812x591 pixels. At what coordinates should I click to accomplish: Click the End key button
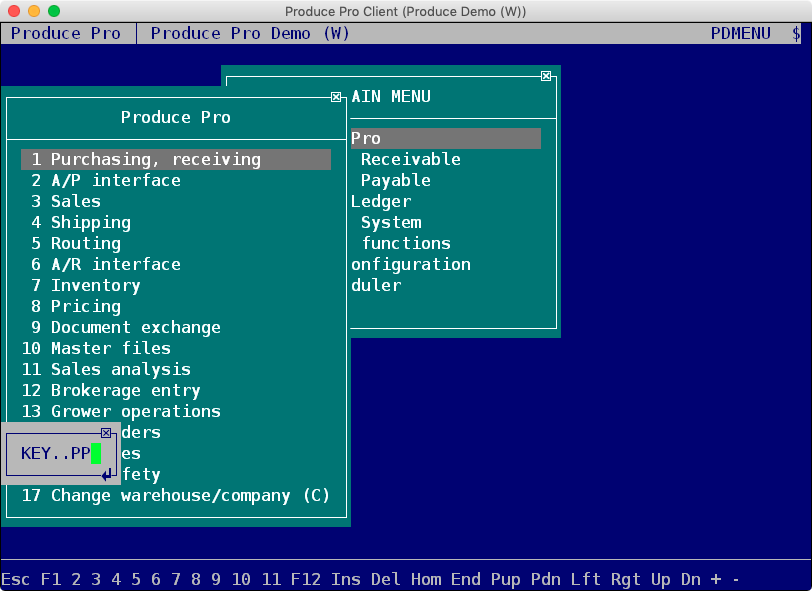[x=466, y=579]
